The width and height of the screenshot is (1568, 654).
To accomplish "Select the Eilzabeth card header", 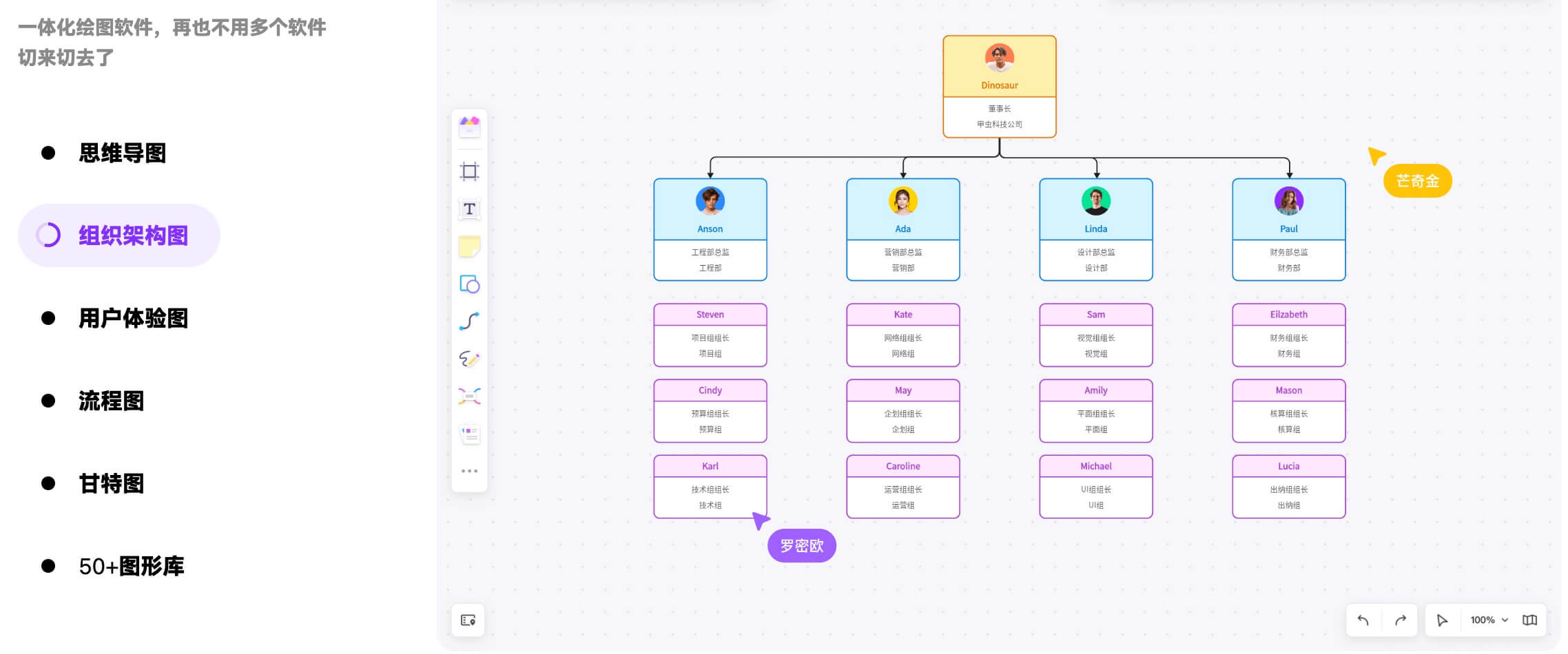I will point(1289,315).
